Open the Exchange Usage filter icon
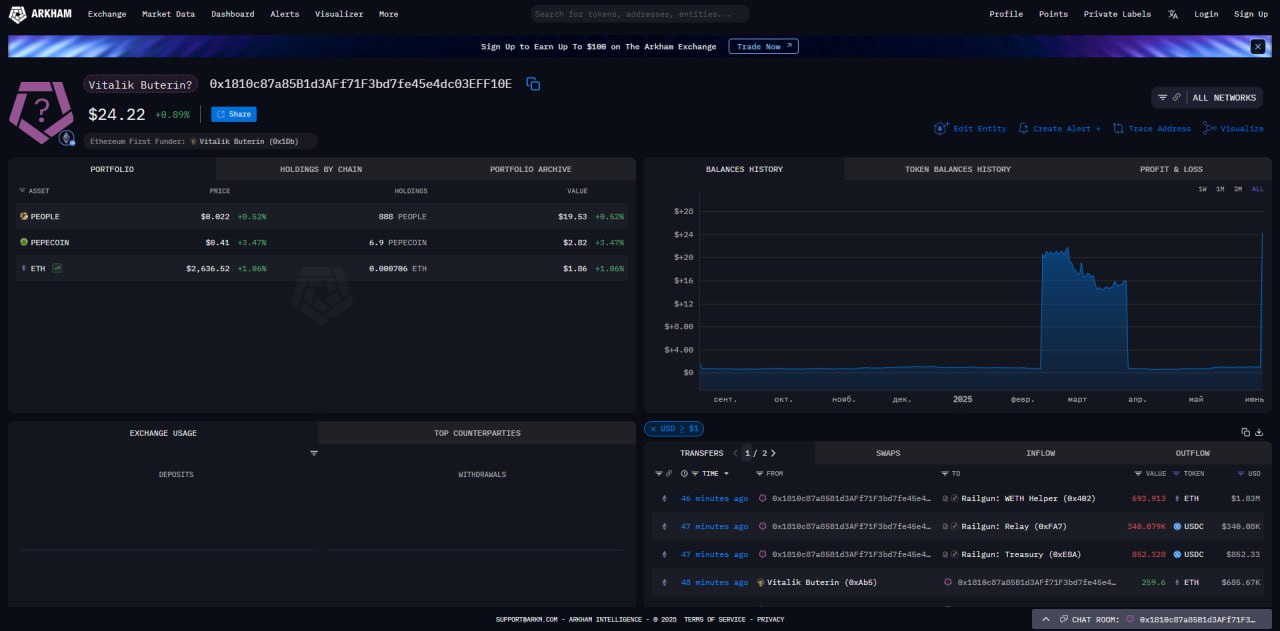This screenshot has width=1280, height=631. coord(314,453)
